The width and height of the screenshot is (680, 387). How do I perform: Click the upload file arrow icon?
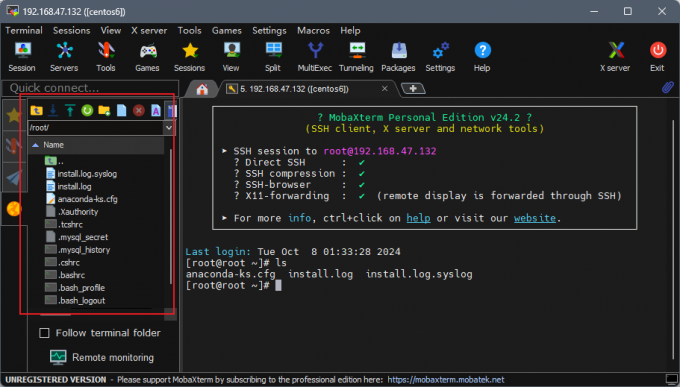click(x=70, y=111)
